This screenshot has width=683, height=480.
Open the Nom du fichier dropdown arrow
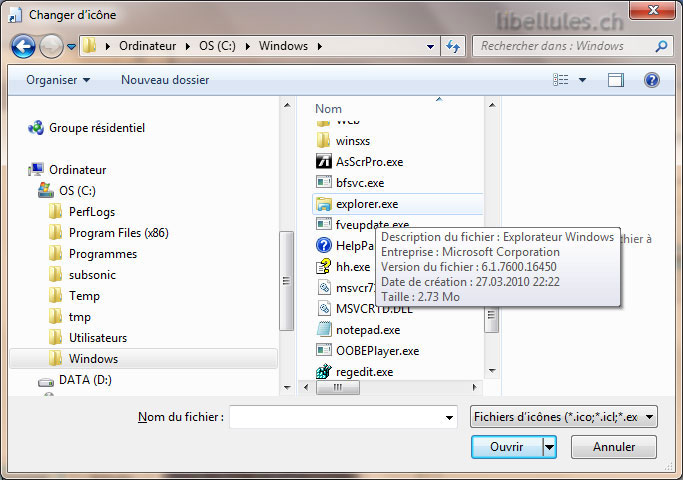click(x=449, y=418)
